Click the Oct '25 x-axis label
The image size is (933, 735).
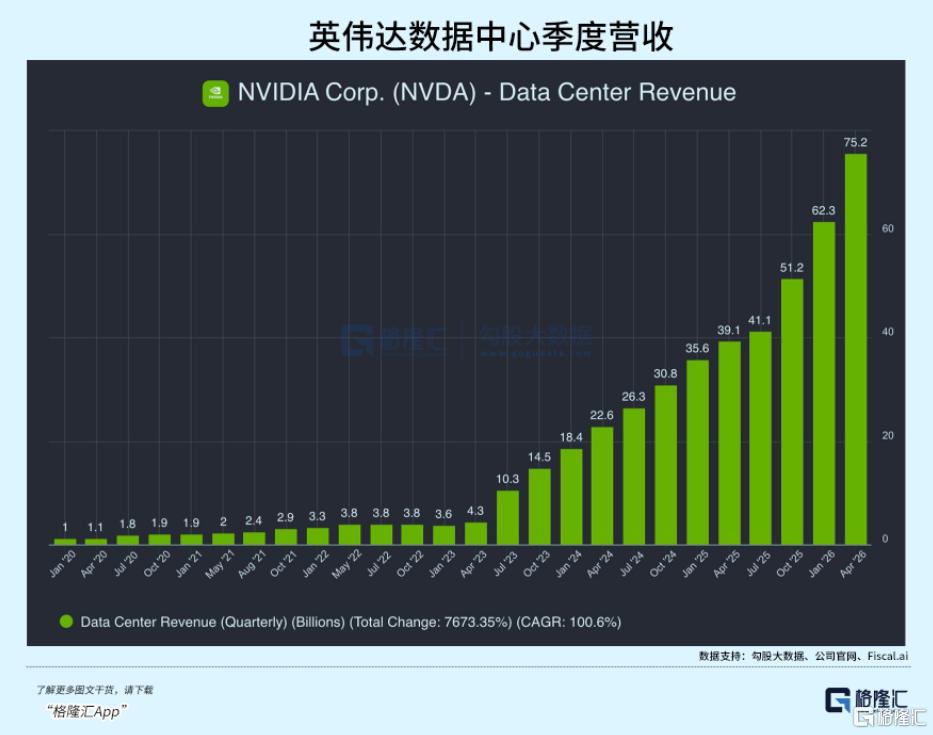[x=790, y=564]
